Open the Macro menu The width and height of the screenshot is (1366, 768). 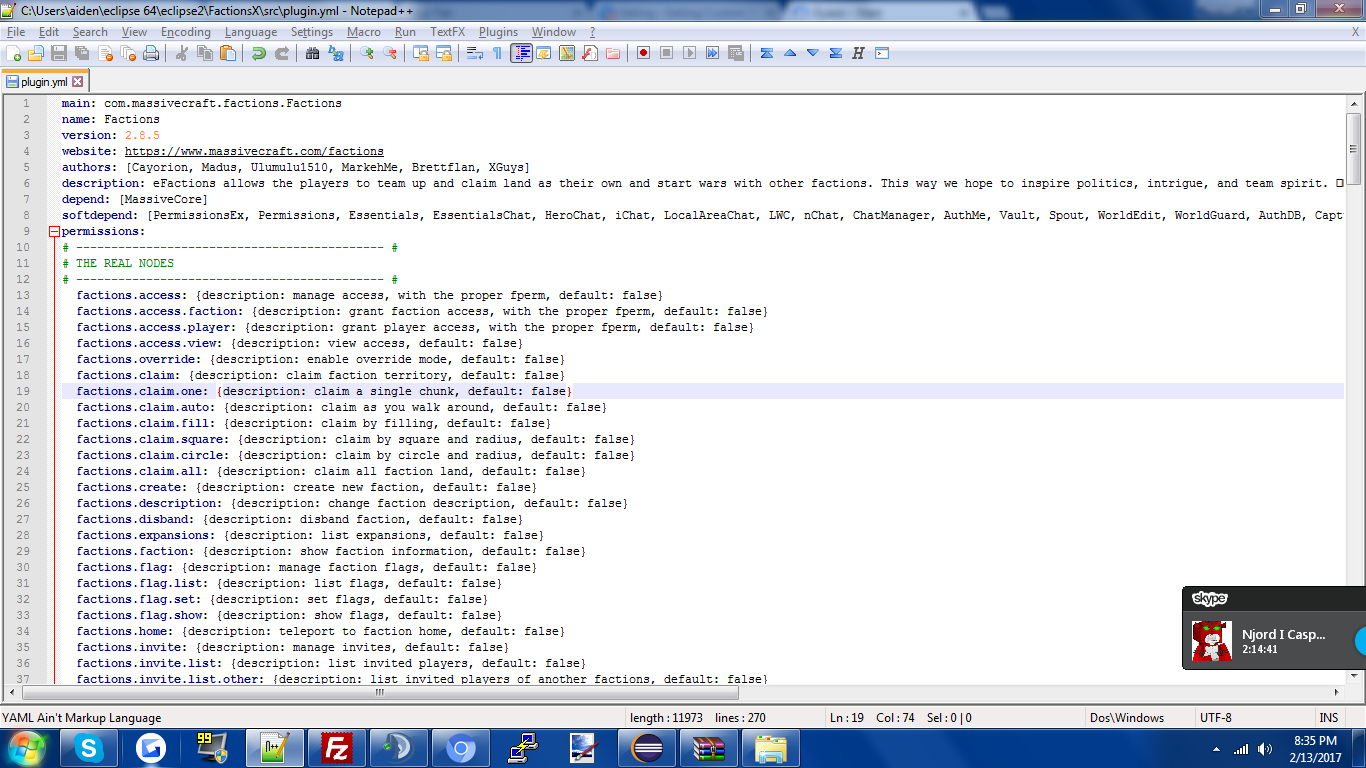tap(364, 32)
